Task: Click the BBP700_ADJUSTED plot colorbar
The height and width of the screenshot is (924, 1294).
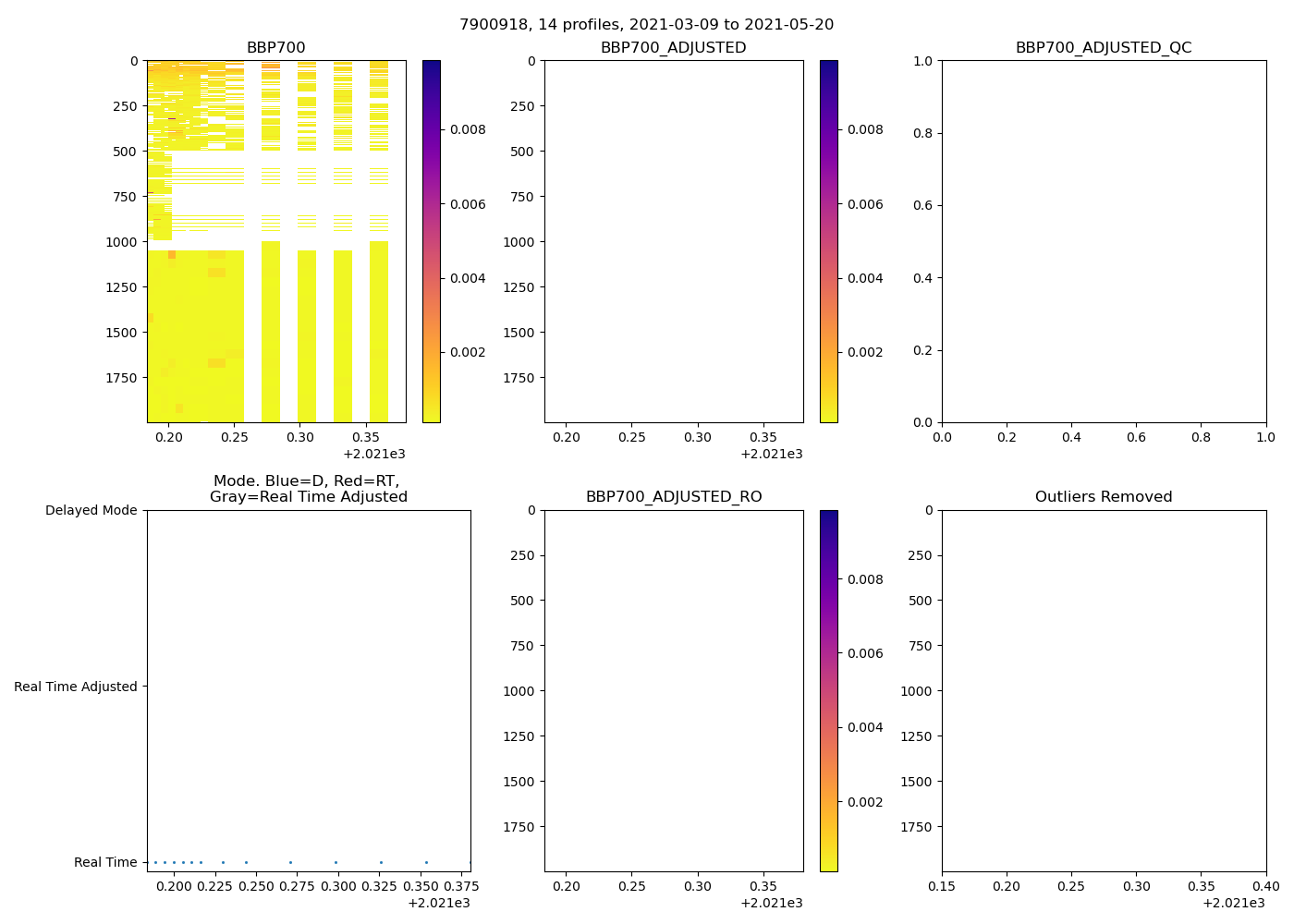Action: tap(828, 241)
